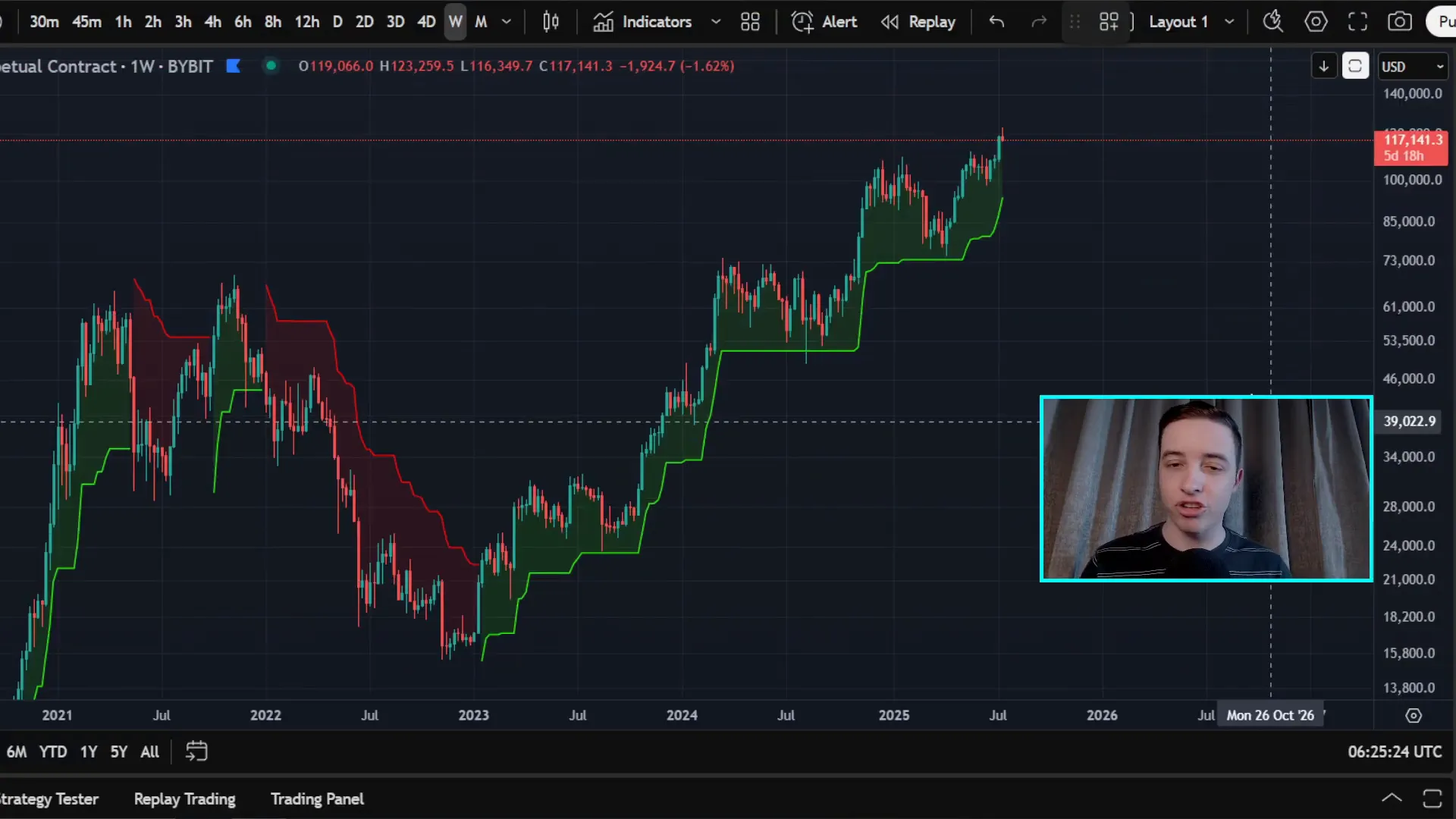
Task: Click the Mon 26 Oct '26 date label
Action: point(1270,715)
